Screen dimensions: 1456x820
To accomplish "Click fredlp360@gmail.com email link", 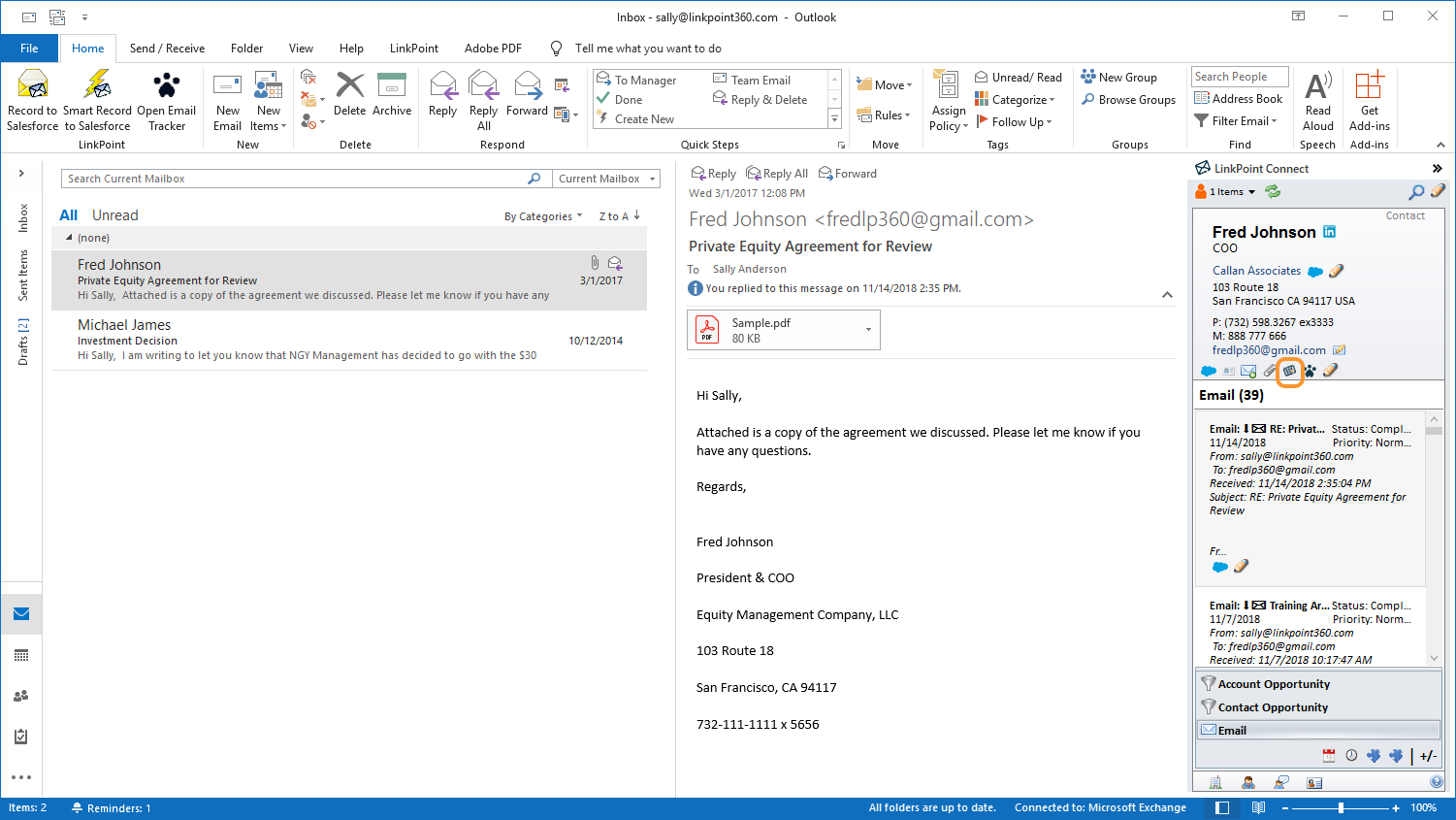I will [1269, 350].
